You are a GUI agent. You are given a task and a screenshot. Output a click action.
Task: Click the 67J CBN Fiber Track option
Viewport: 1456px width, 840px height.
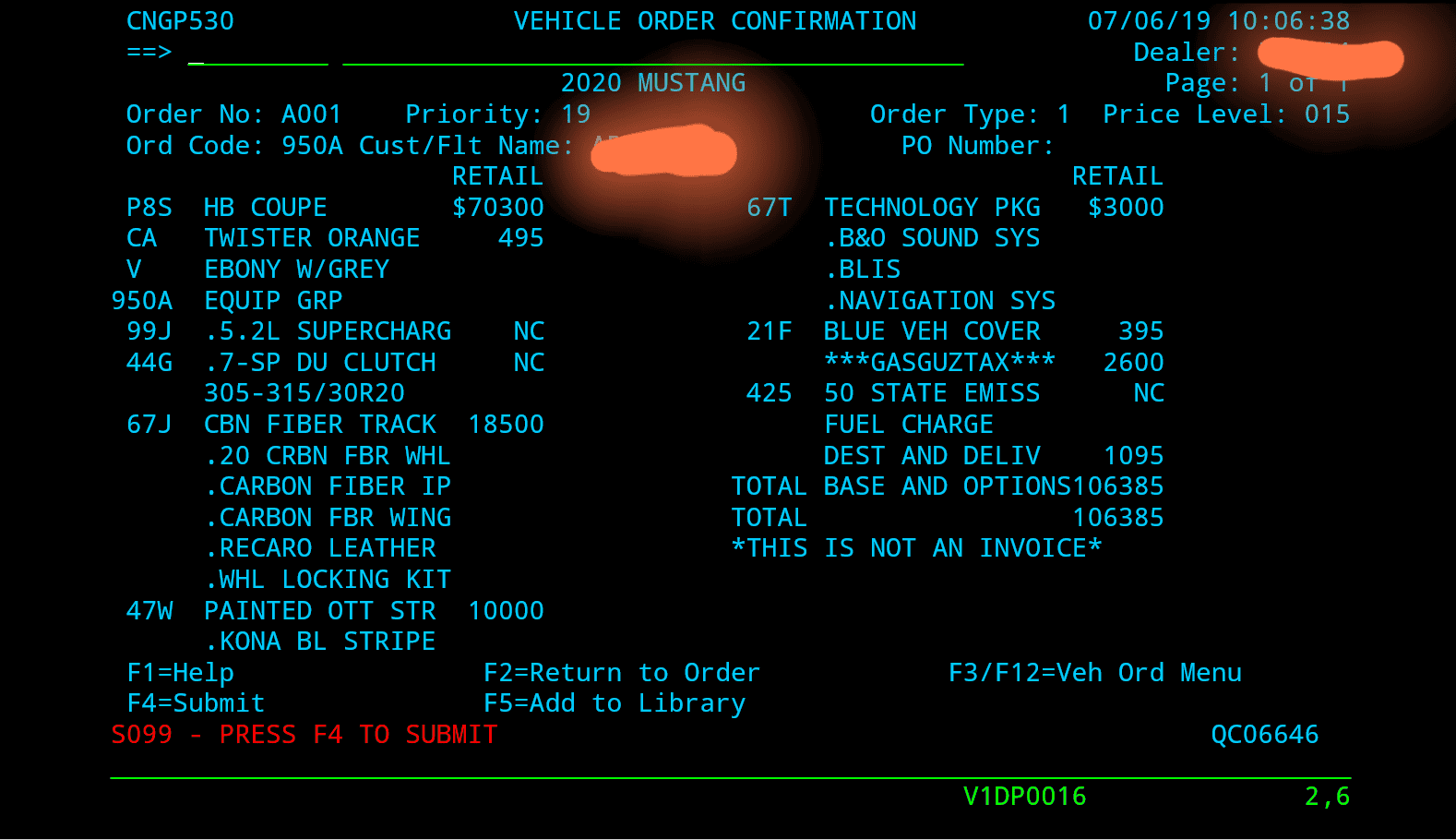tap(335, 425)
